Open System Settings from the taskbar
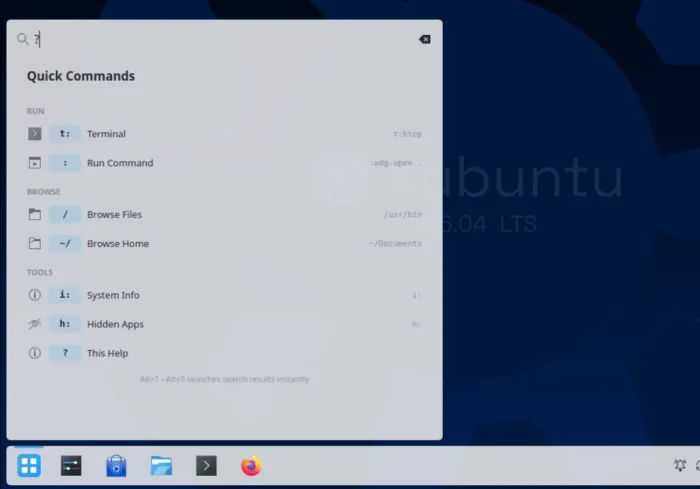 coord(71,466)
